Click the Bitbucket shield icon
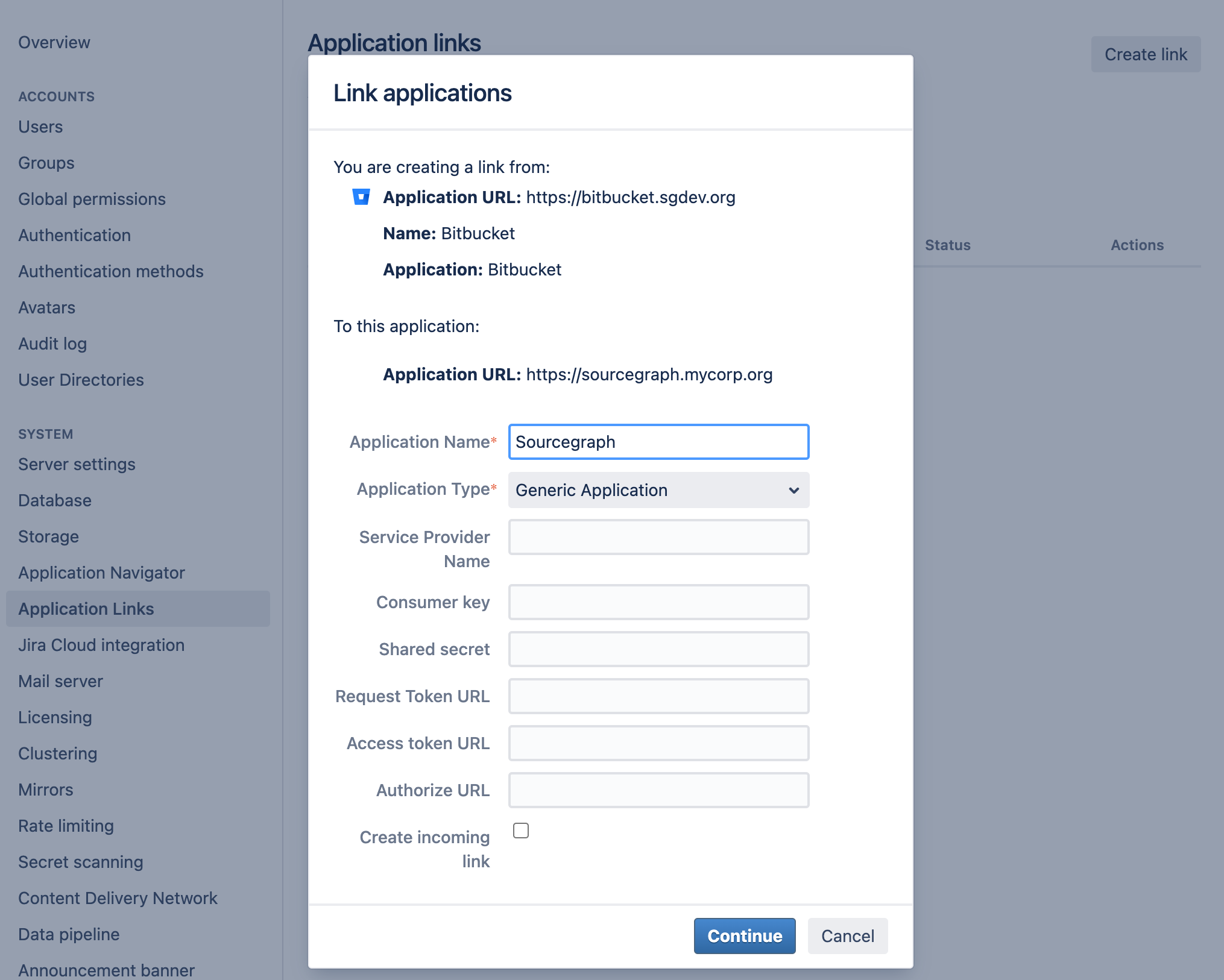 click(362, 198)
